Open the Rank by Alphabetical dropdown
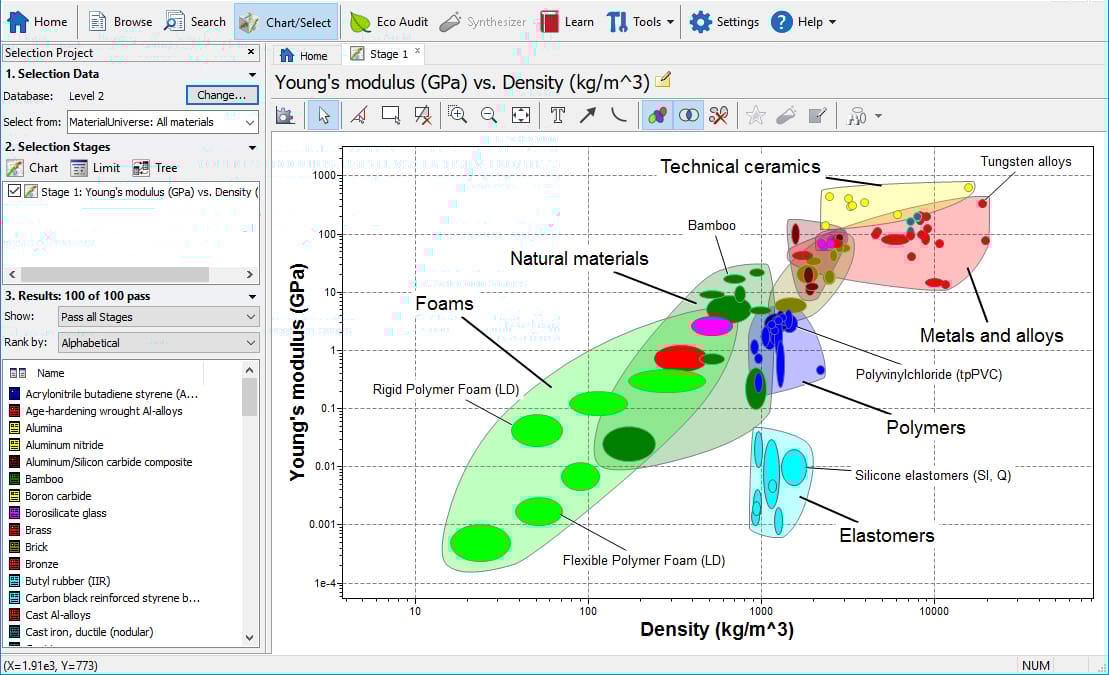1109x675 pixels. (x=158, y=342)
